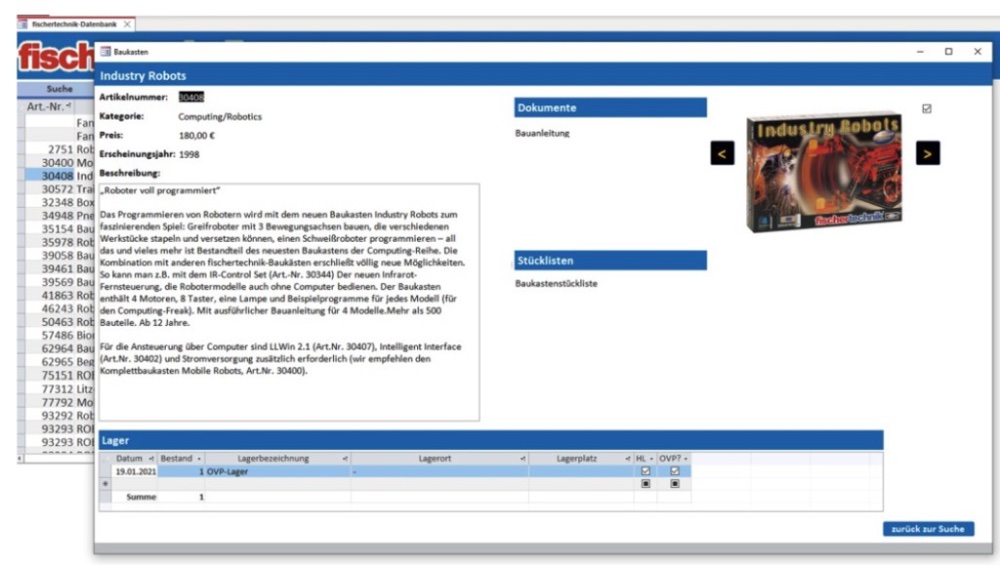Open the Lagerplatz column dropdown arrow

628,459
